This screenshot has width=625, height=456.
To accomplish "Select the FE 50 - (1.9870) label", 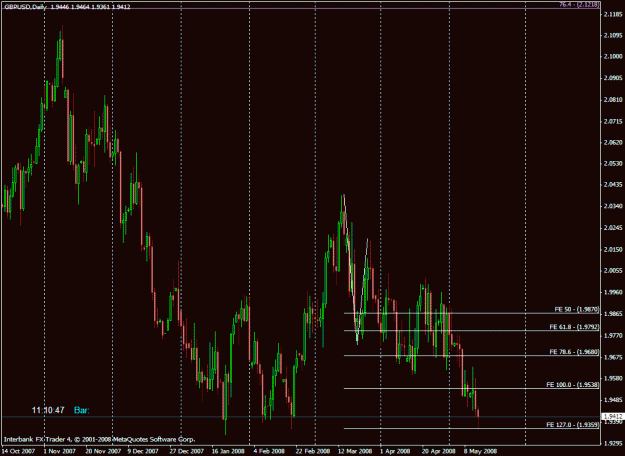I will tap(576, 309).
